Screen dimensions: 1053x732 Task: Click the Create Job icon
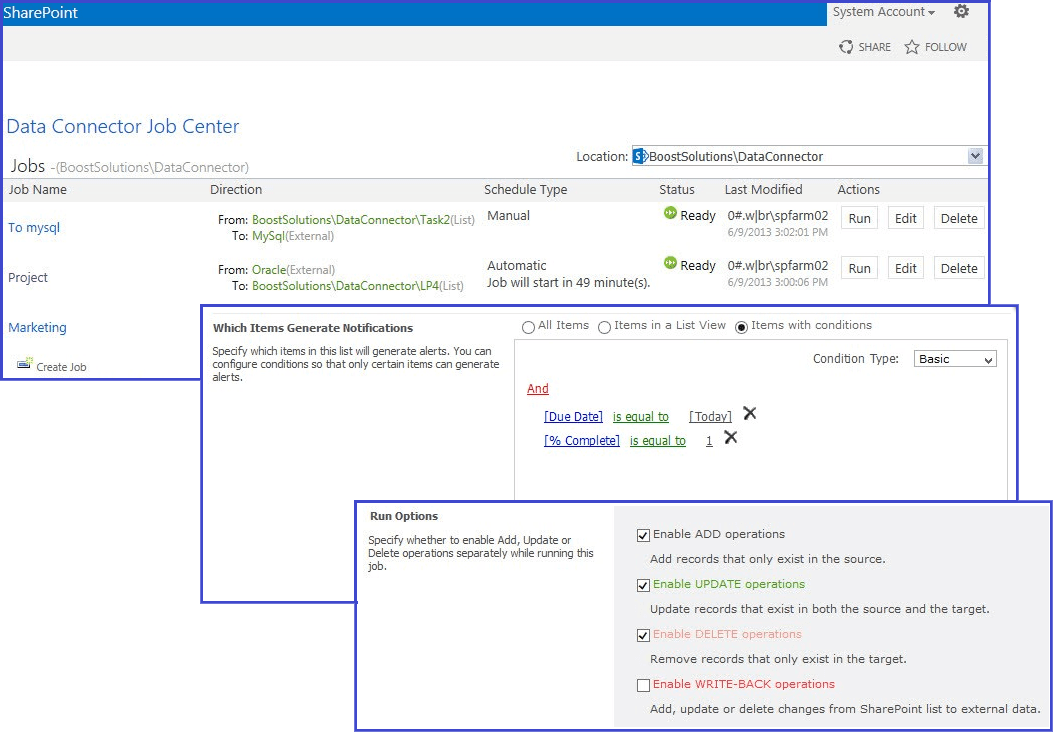25,363
